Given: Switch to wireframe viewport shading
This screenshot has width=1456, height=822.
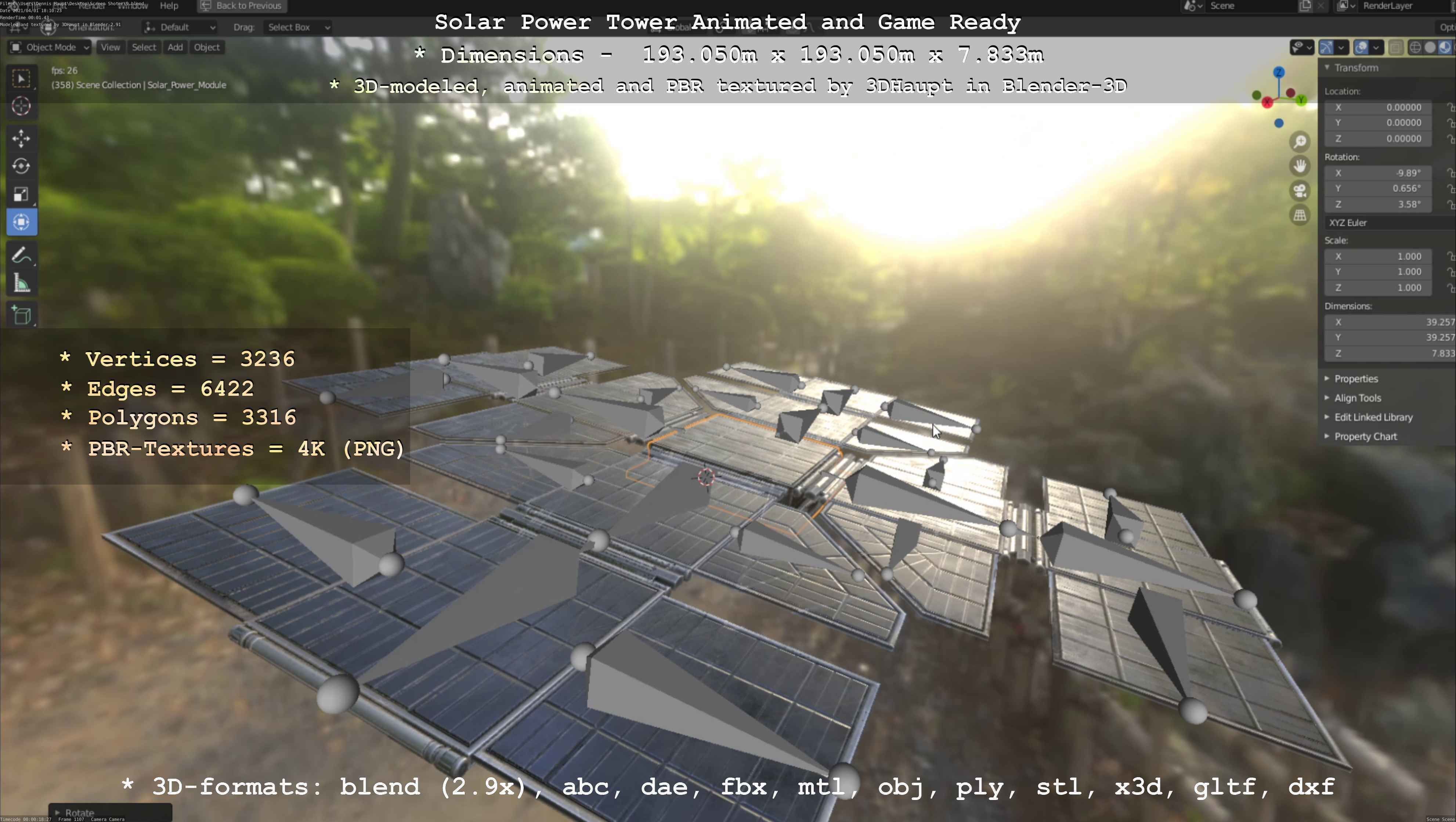Looking at the screenshot, I should point(1415,47).
